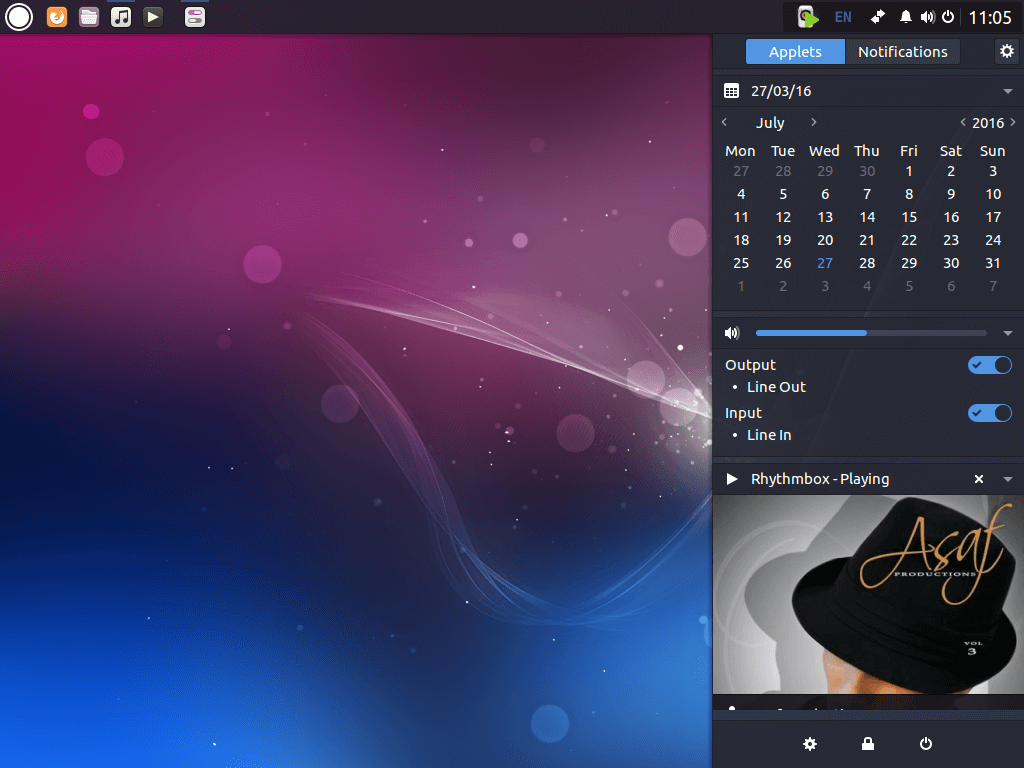1024x768 pixels.
Task: Click the lock screen icon
Action: (868, 743)
